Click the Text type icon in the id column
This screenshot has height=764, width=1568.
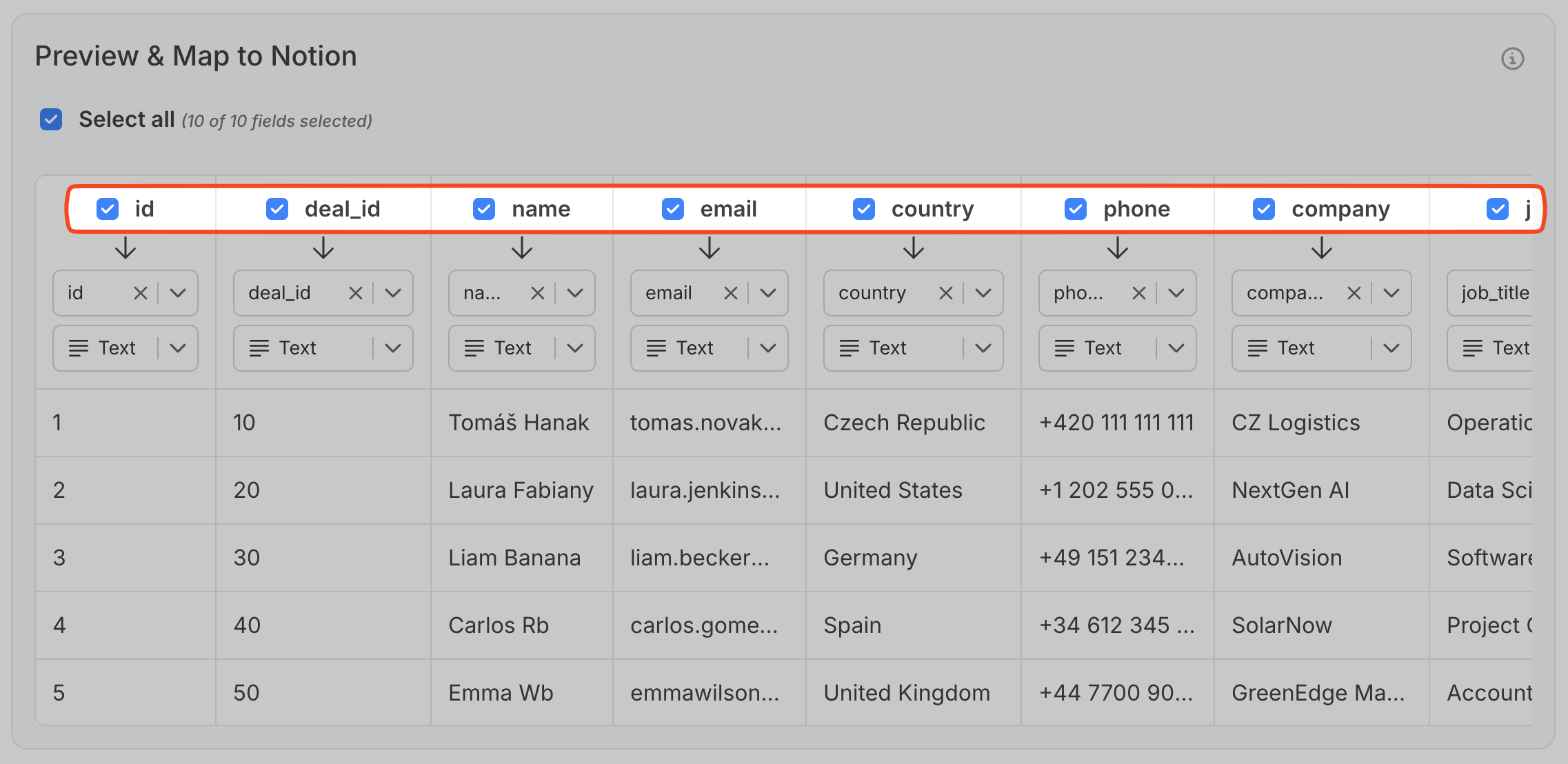(79, 348)
